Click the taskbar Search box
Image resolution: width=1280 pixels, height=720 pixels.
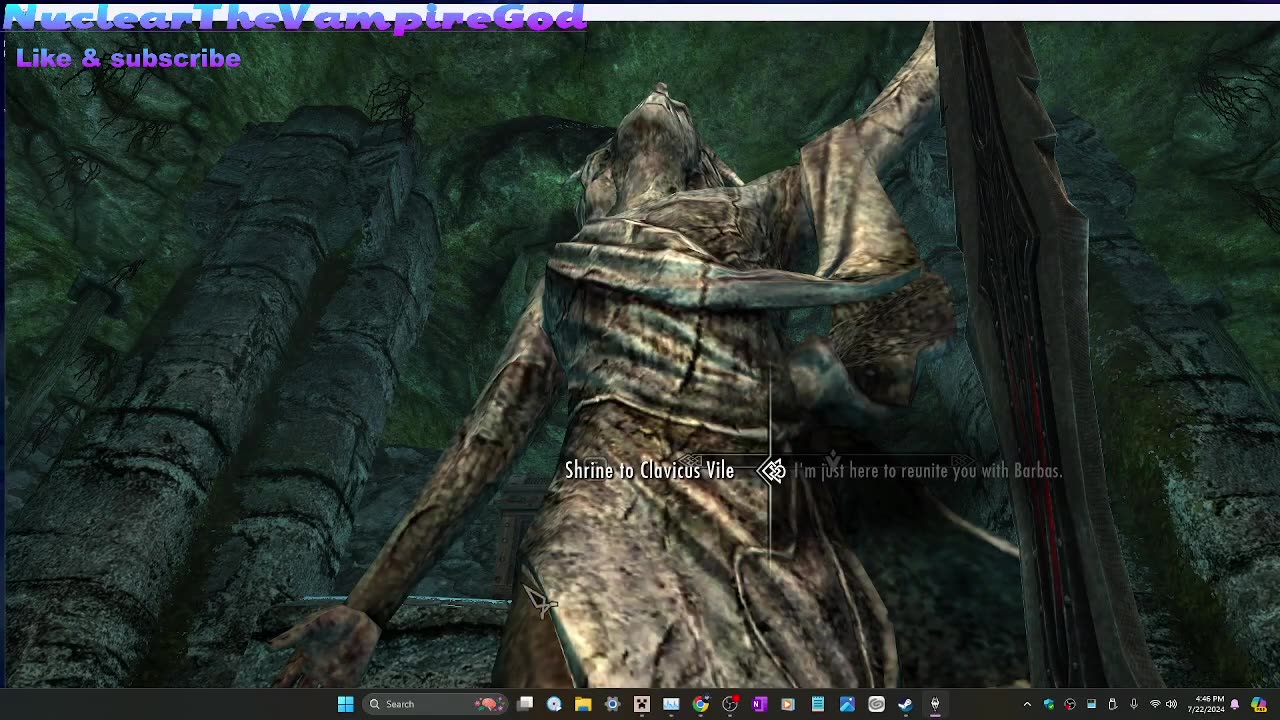tap(435, 704)
